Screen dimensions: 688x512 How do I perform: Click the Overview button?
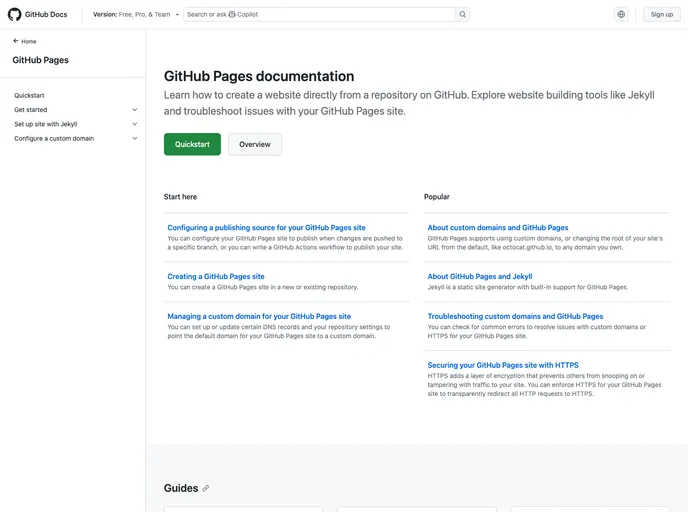tap(255, 144)
